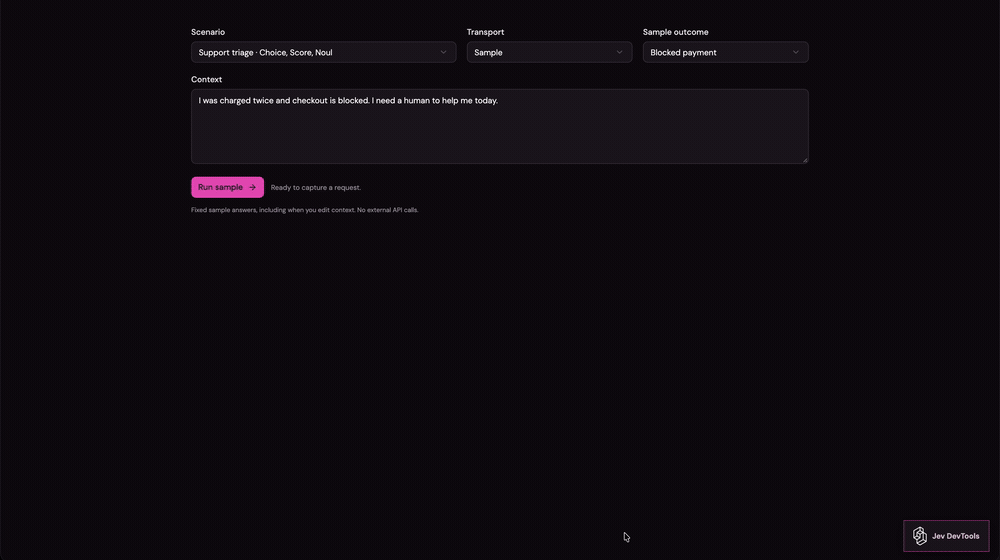The width and height of the screenshot is (1000, 560).
Task: Click the resize handle of Context box
Action: click(x=805, y=159)
